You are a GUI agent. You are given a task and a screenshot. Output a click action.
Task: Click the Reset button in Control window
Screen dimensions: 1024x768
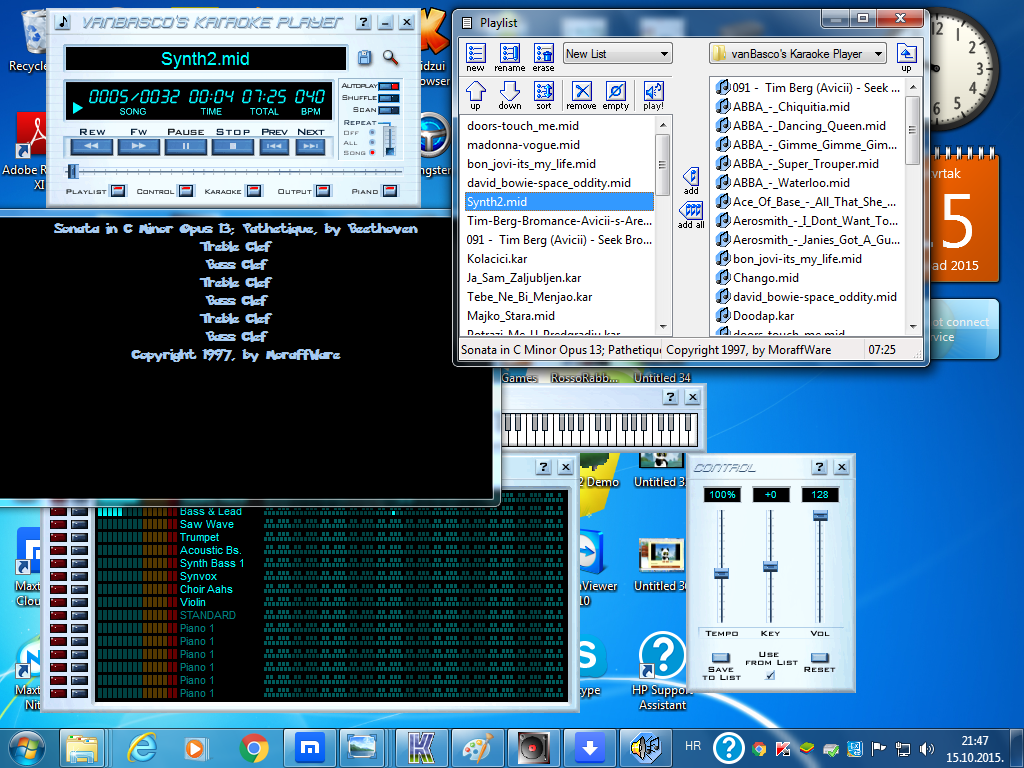point(819,658)
